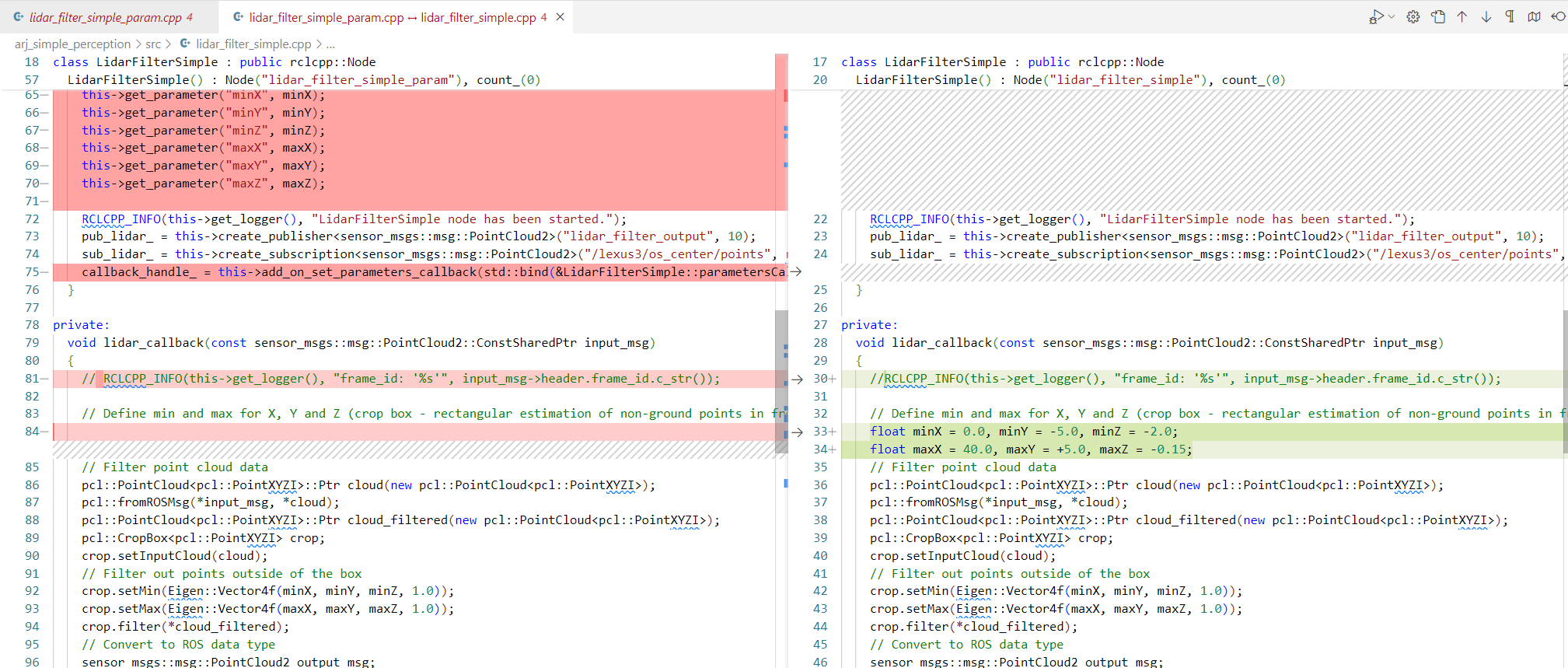Click "crop.setMax" line in right pane
This screenshot has height=668, width=1568.
pos(1056,609)
